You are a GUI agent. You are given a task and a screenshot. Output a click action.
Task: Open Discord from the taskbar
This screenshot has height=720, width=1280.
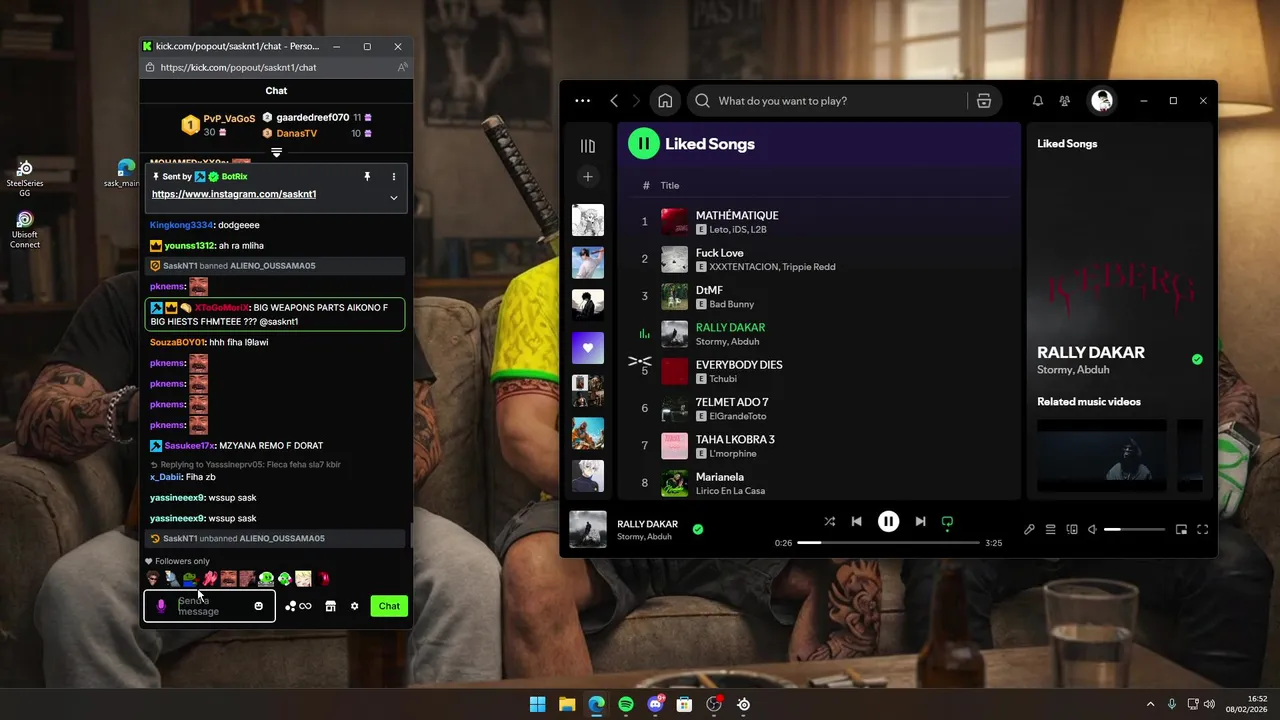(x=656, y=704)
